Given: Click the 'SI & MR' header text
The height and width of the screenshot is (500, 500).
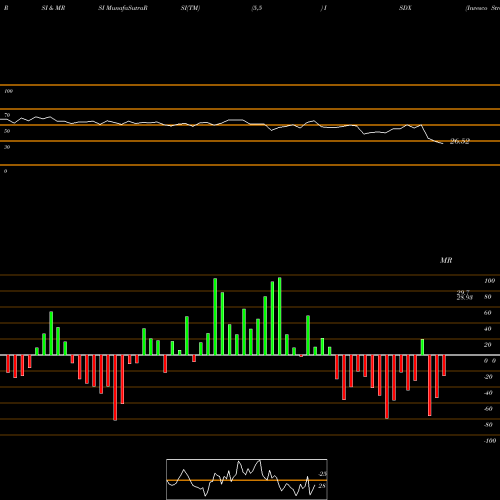Looking at the screenshot, I should [53, 8].
